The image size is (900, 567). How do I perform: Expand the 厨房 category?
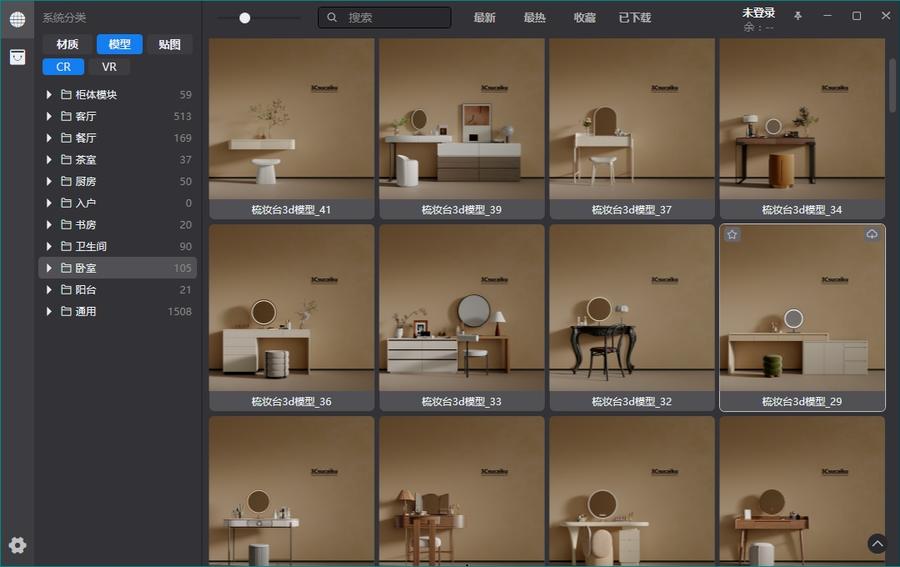[x=49, y=181]
